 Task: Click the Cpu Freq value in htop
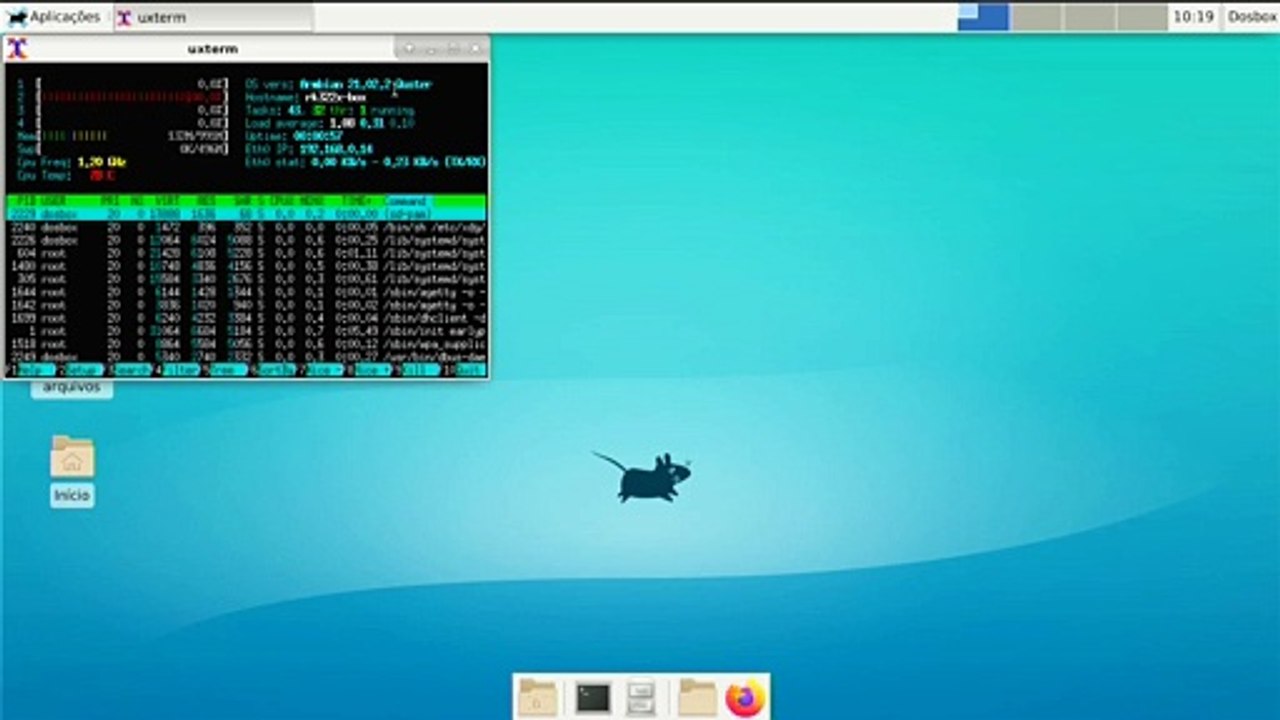pos(102,162)
